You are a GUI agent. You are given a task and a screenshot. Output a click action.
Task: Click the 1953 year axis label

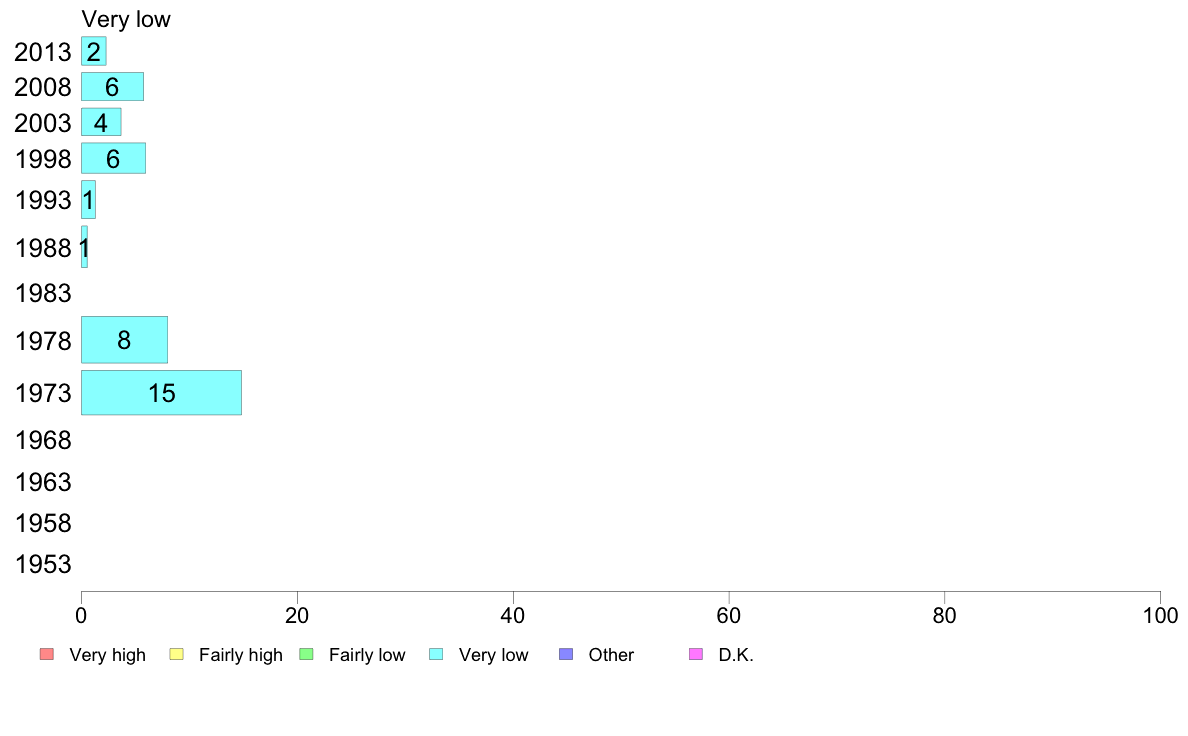(x=43, y=565)
